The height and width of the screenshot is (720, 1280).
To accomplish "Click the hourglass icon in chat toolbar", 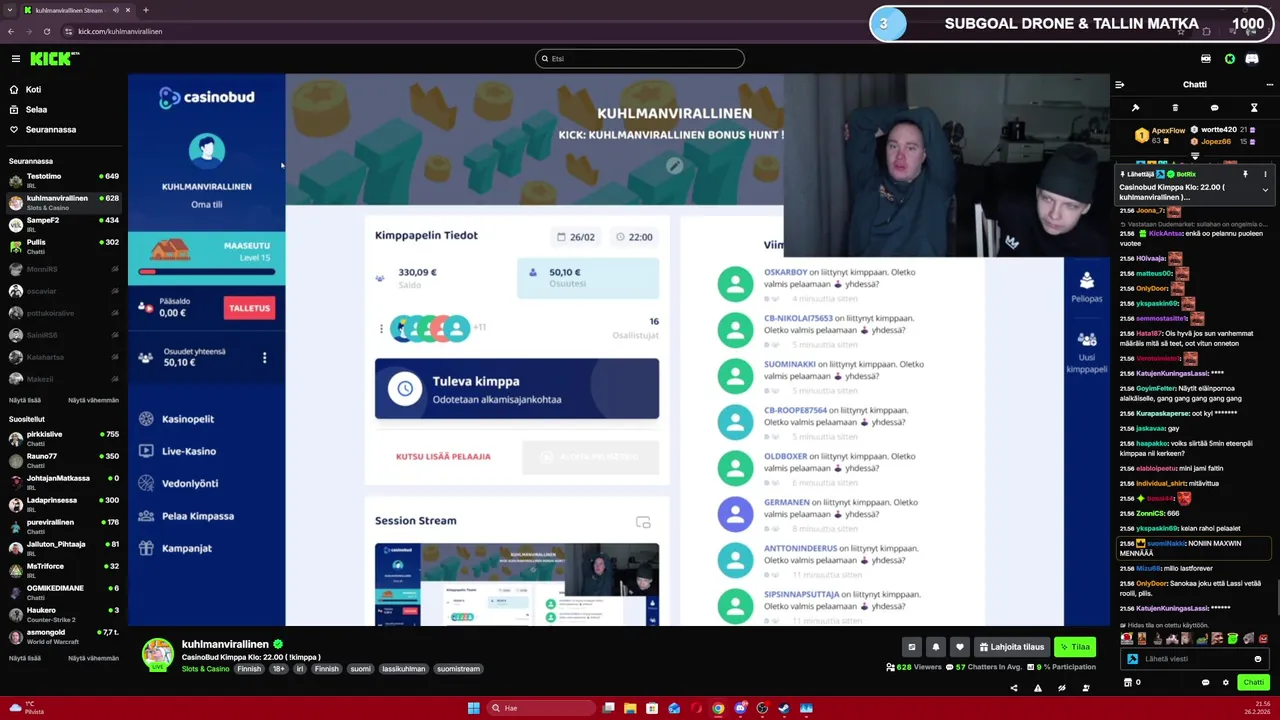I will point(1254,108).
